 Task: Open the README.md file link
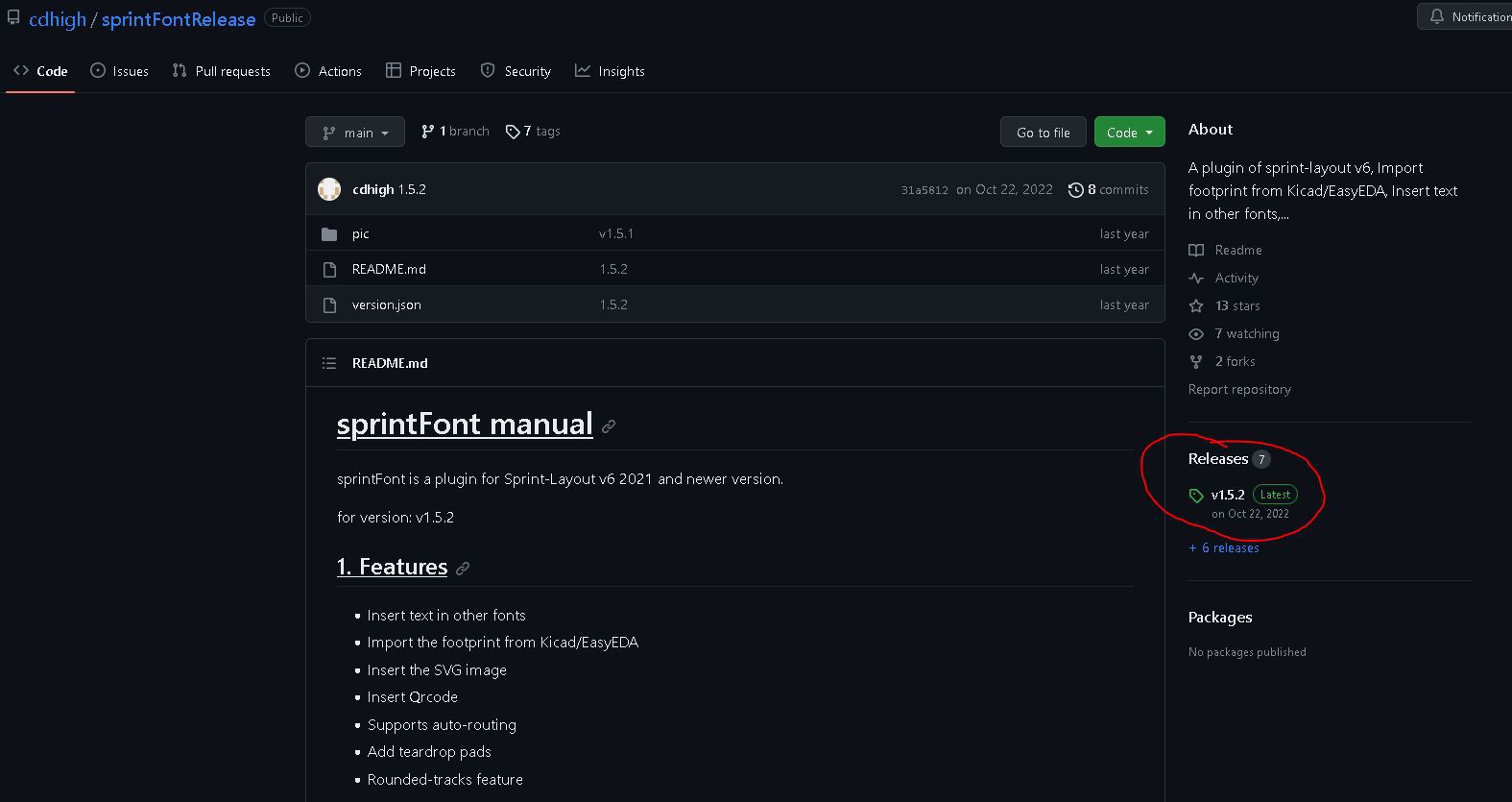tap(389, 270)
